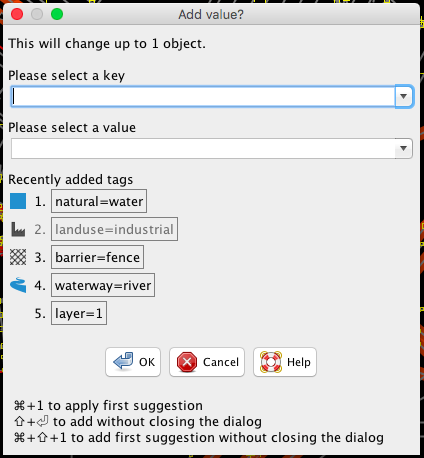The height and width of the screenshot is (458, 424).
Task: Apply recent tag waterway=river
Action: tap(103, 285)
